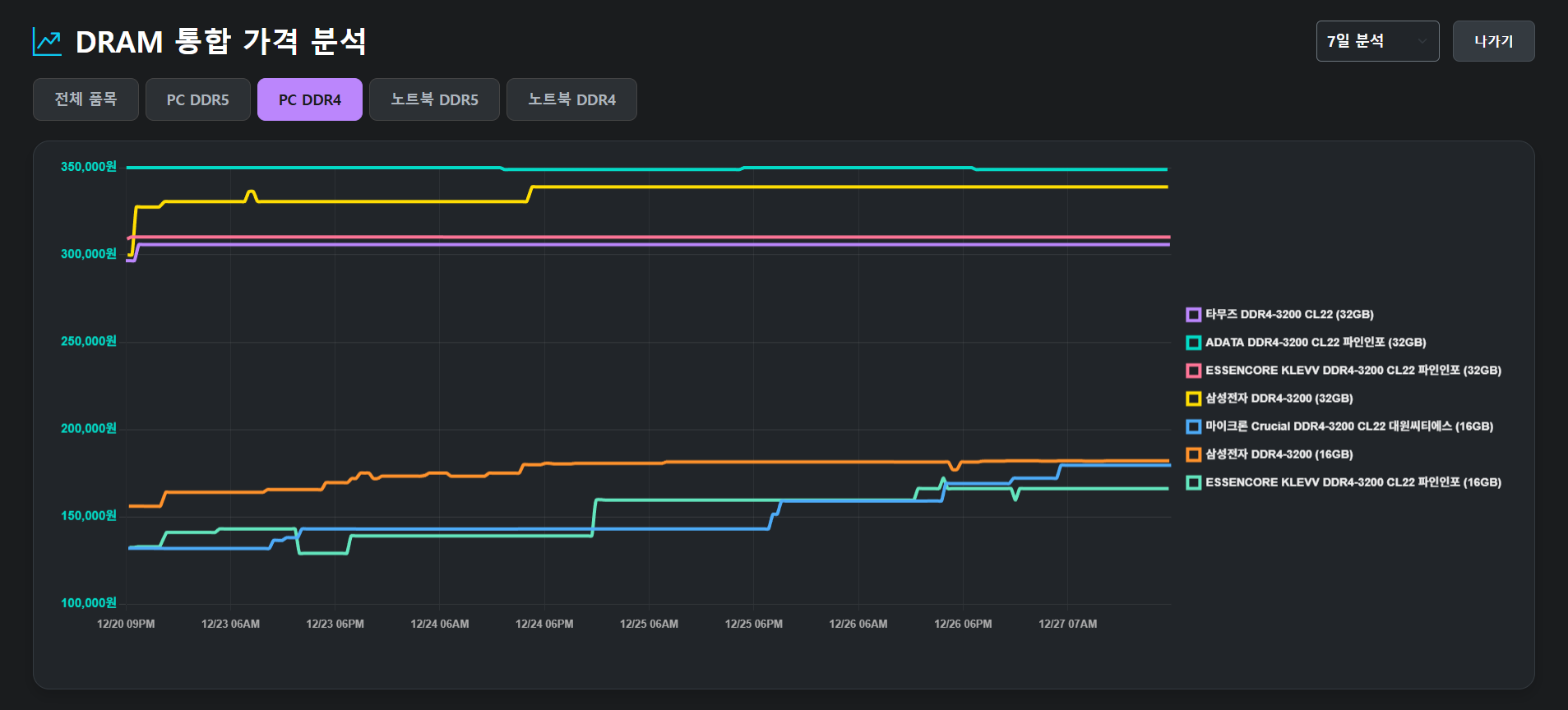Click the 12/24 06PM x-axis label
The height and width of the screenshot is (710, 1568).
[x=544, y=624]
